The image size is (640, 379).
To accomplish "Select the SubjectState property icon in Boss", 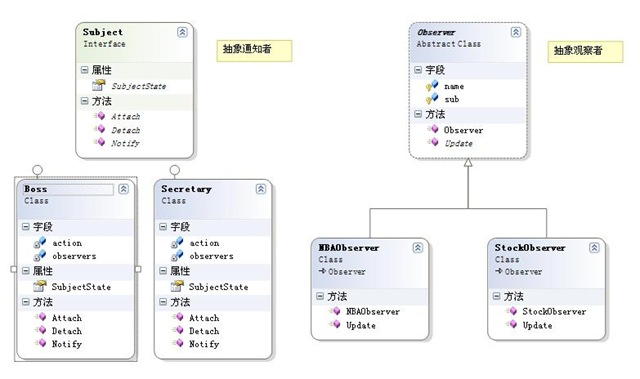I will pyautogui.click(x=40, y=286).
